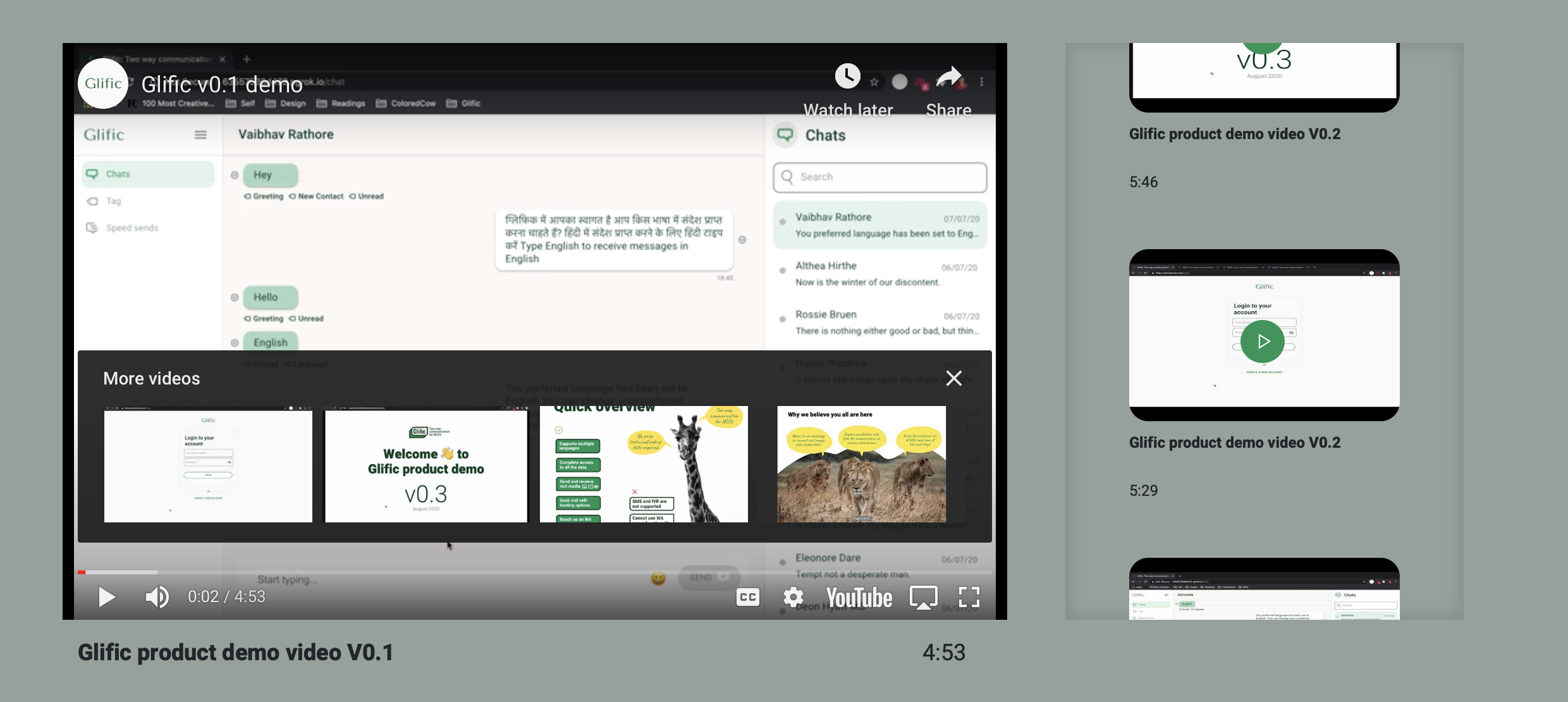Screen dimensions: 1568x702
Task: Open the Welcome to Glific v0.3 thumbnail
Action: click(x=426, y=465)
